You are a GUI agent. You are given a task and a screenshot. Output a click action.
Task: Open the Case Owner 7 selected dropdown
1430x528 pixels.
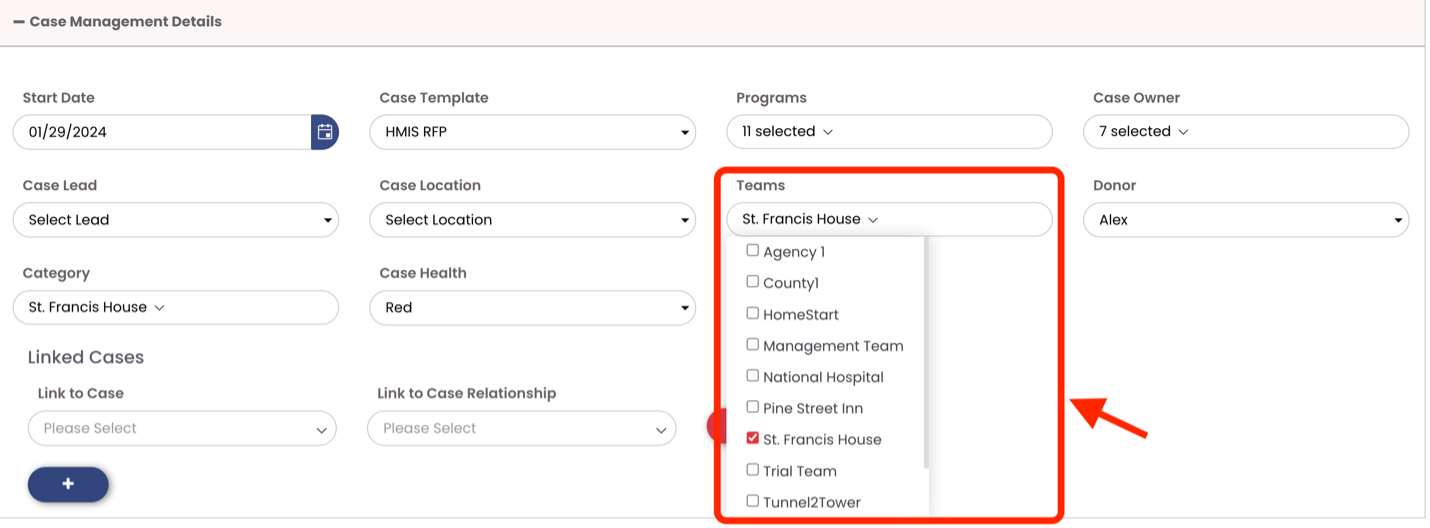(x=1246, y=132)
